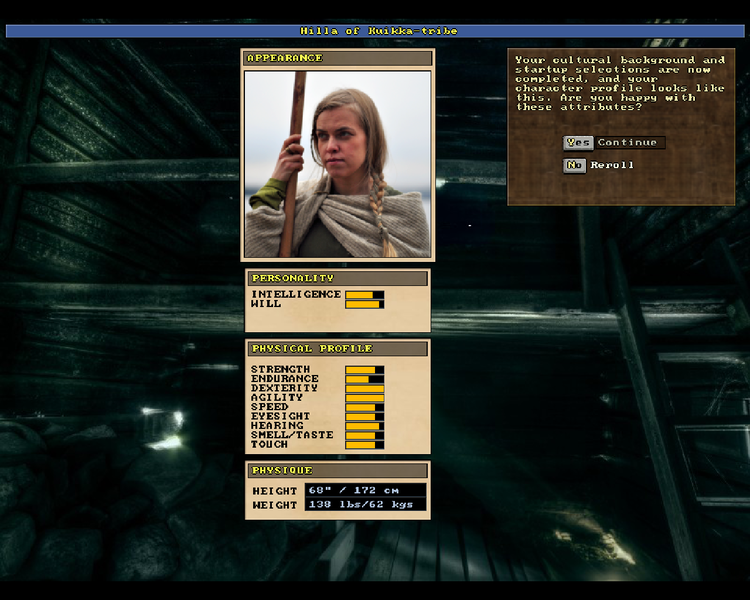
Task: Click the Touch attribute bar
Action: [364, 444]
